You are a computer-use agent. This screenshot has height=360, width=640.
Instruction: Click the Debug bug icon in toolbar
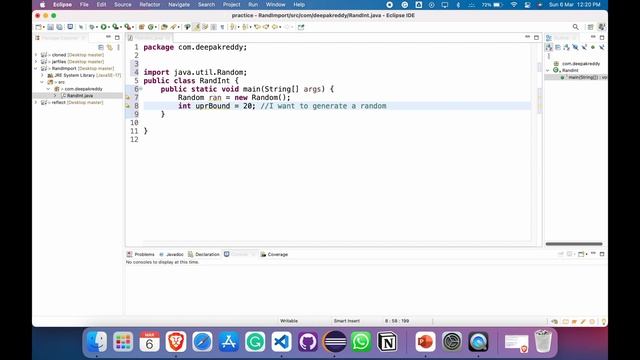pos(91,27)
